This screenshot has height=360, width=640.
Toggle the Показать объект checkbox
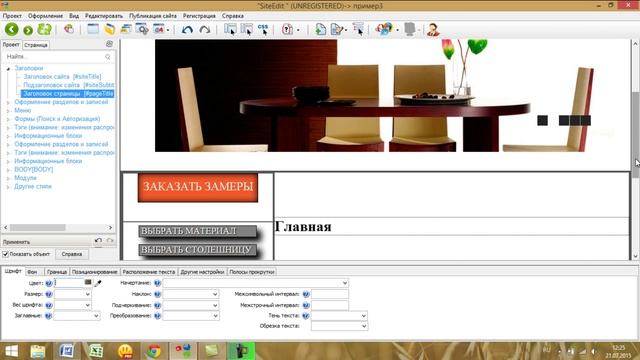click(x=5, y=254)
